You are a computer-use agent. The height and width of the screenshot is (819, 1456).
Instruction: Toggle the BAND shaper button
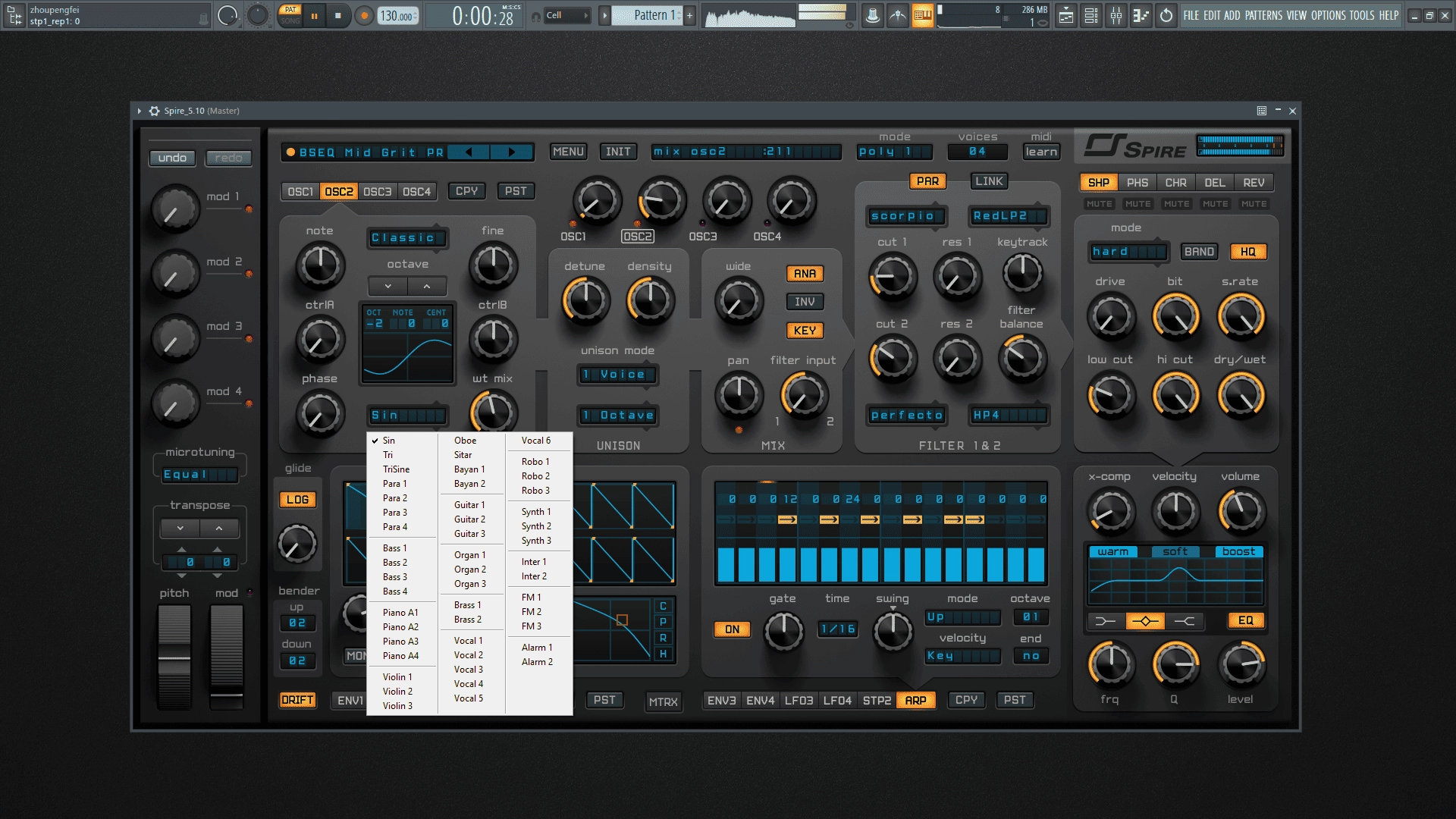click(1199, 252)
